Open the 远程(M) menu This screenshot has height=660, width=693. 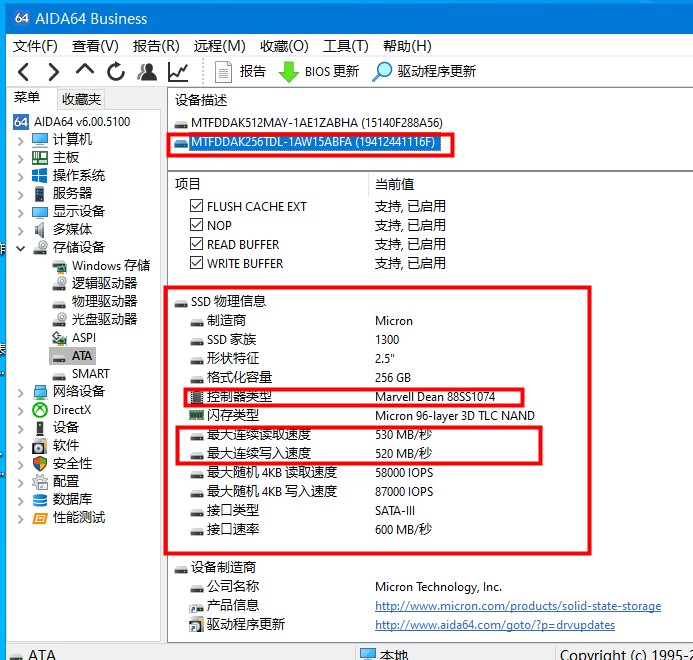[x=220, y=46]
